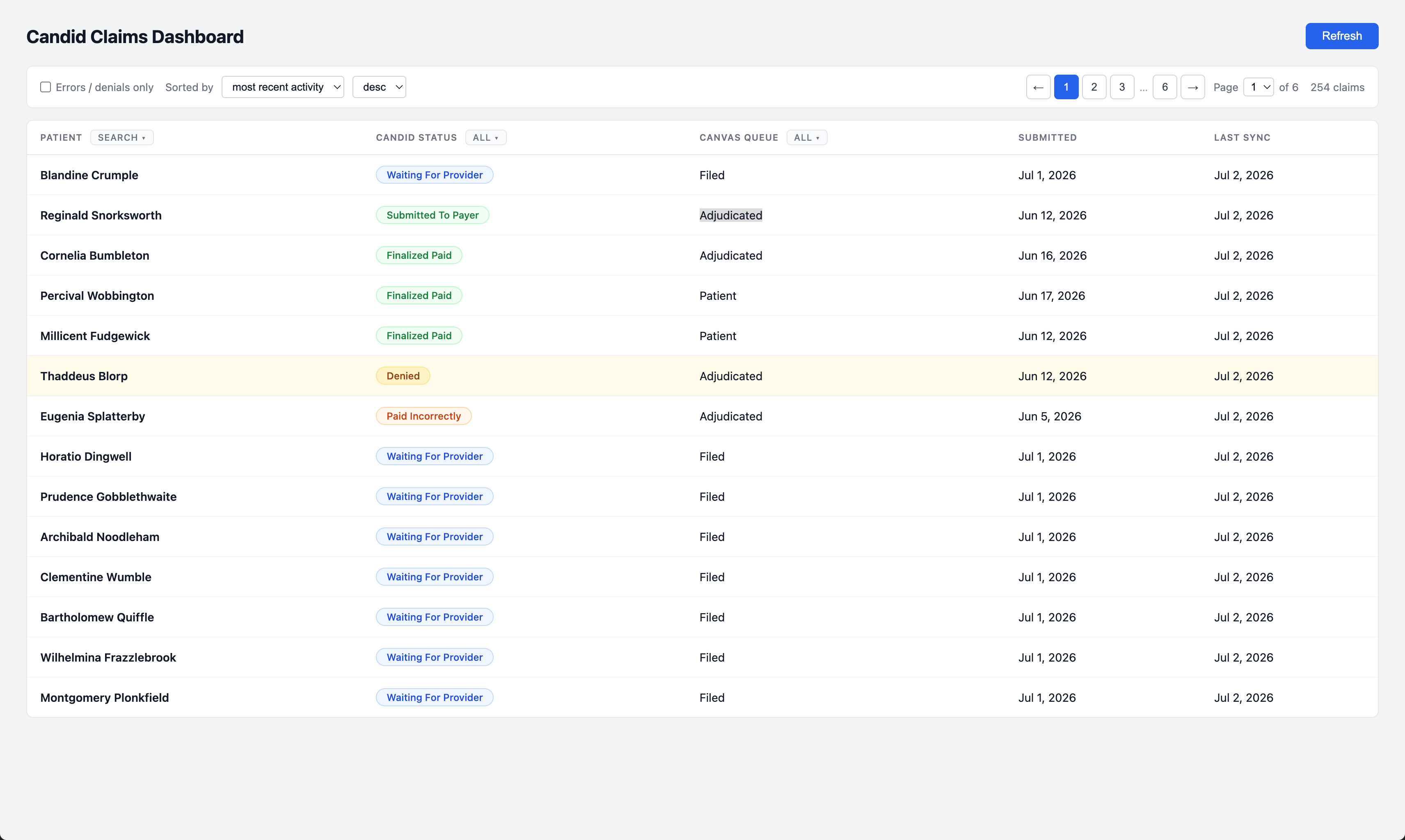Click Patient queue in Percival Wobbington's row

(718, 295)
